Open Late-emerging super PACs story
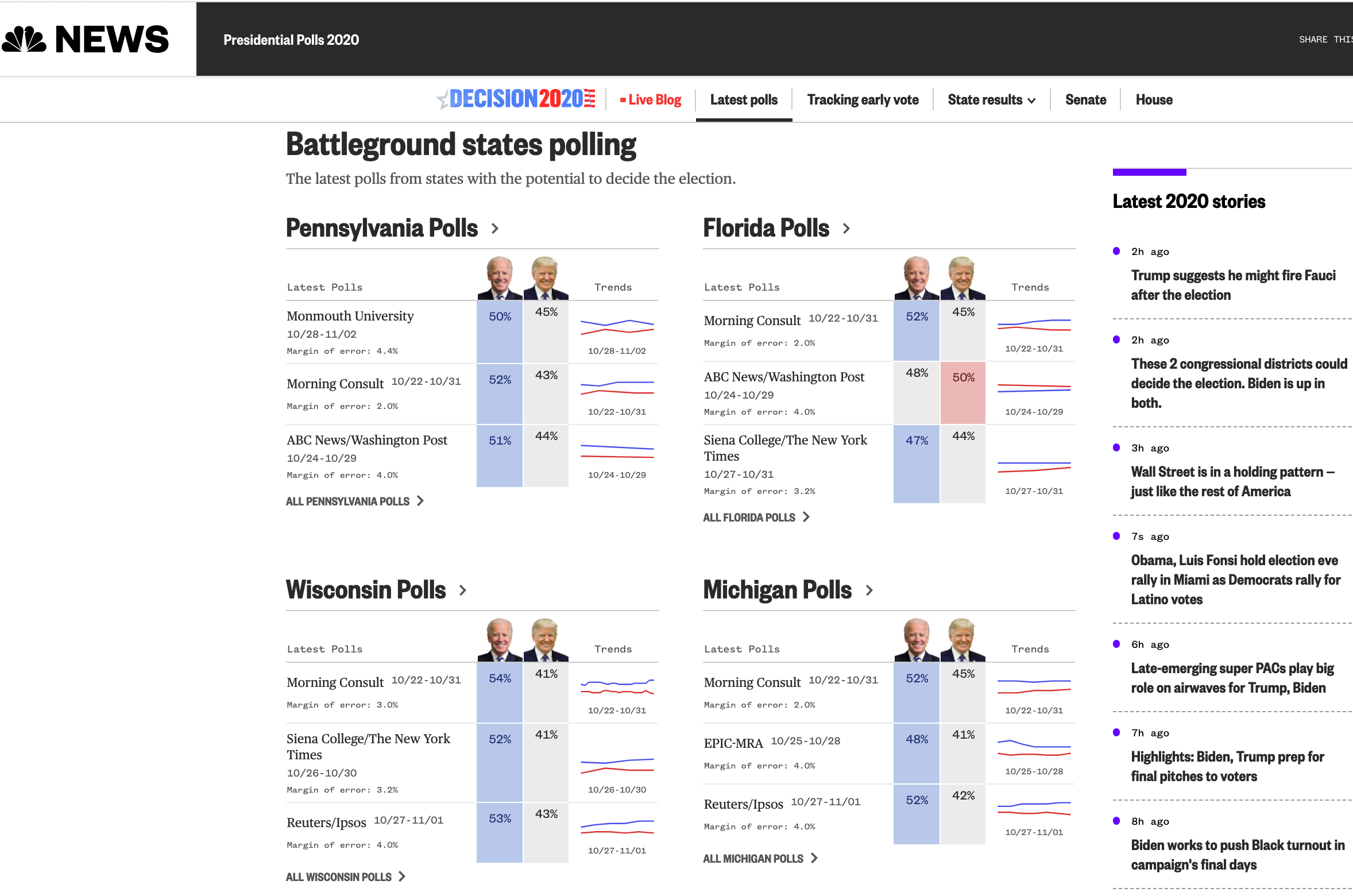The width and height of the screenshot is (1353, 896). click(x=1232, y=678)
